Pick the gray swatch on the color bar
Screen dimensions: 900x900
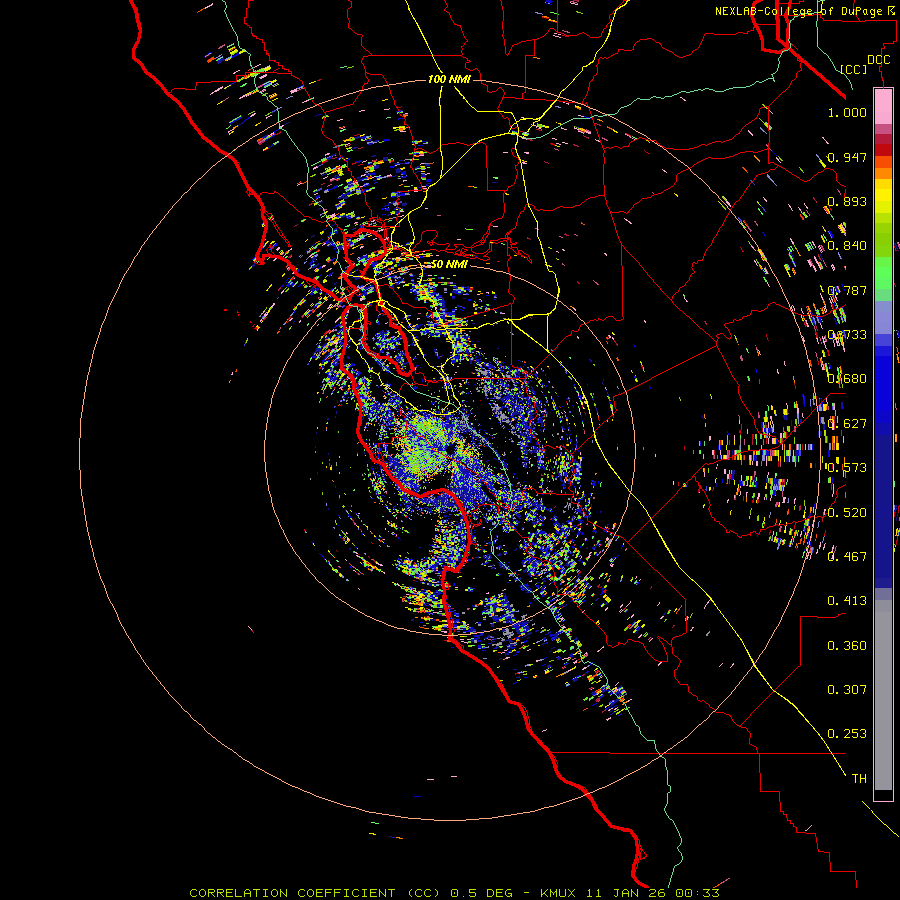click(883, 695)
